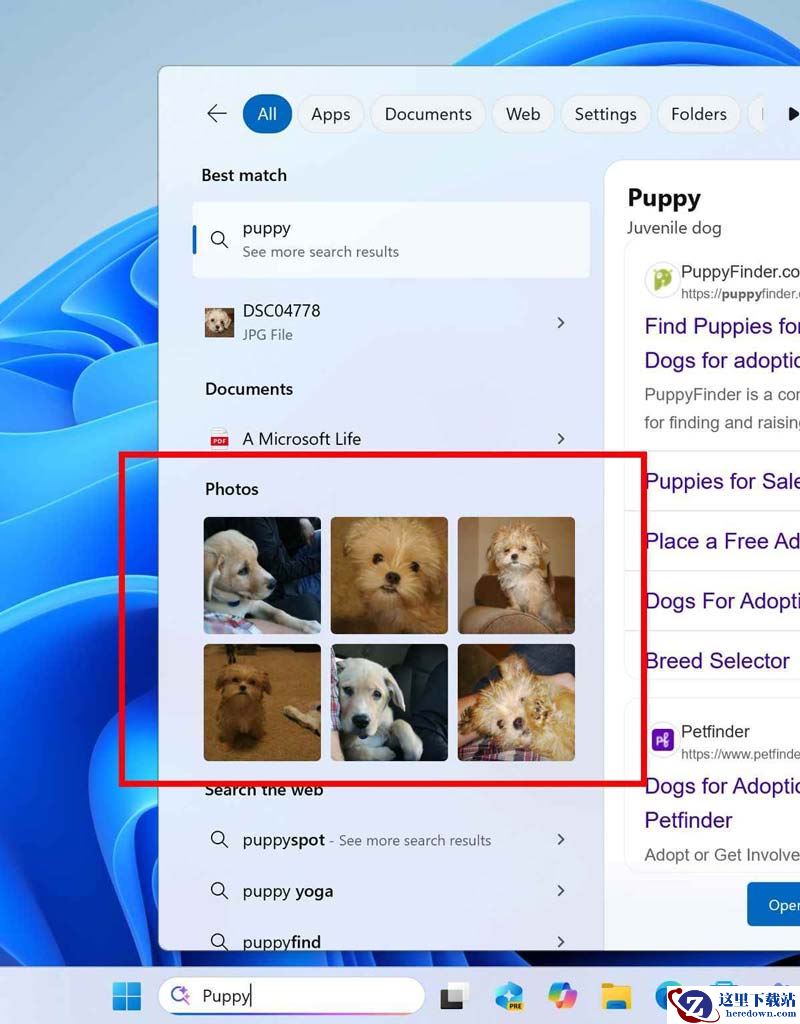The image size is (800, 1024).
Task: Select the puppy yoga web suggestion
Action: [391, 891]
